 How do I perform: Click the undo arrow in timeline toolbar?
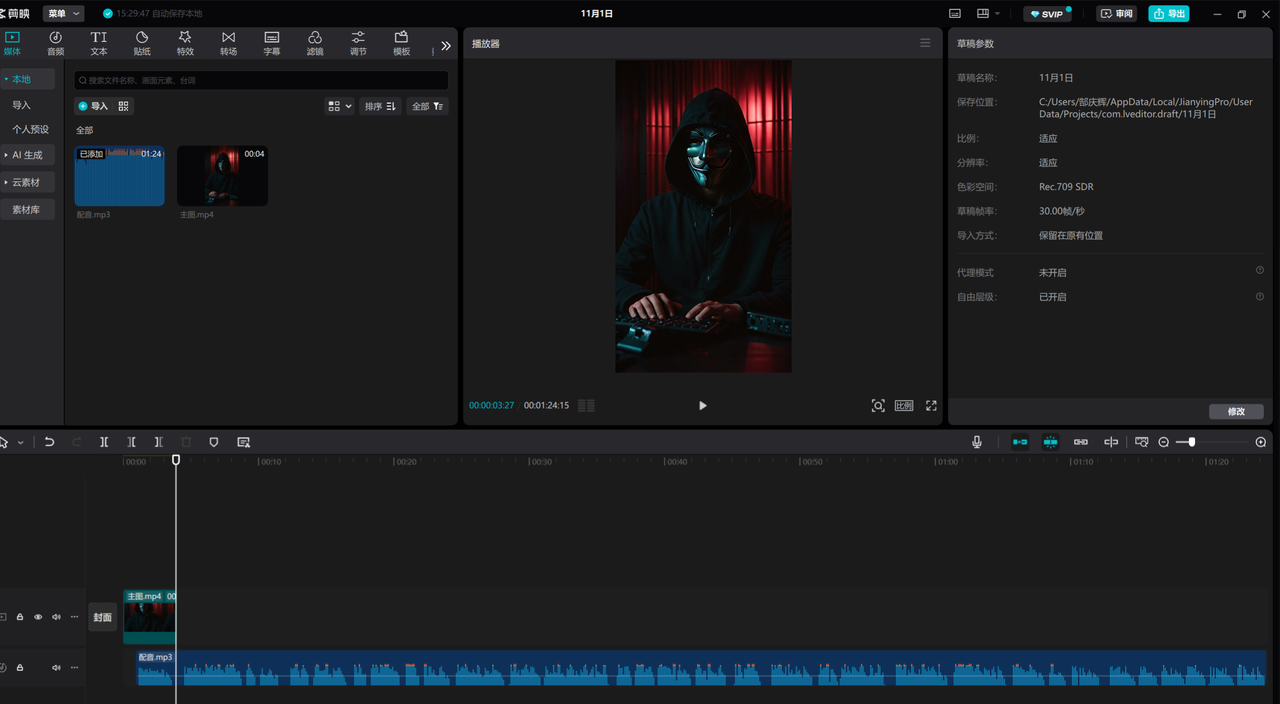[49, 442]
